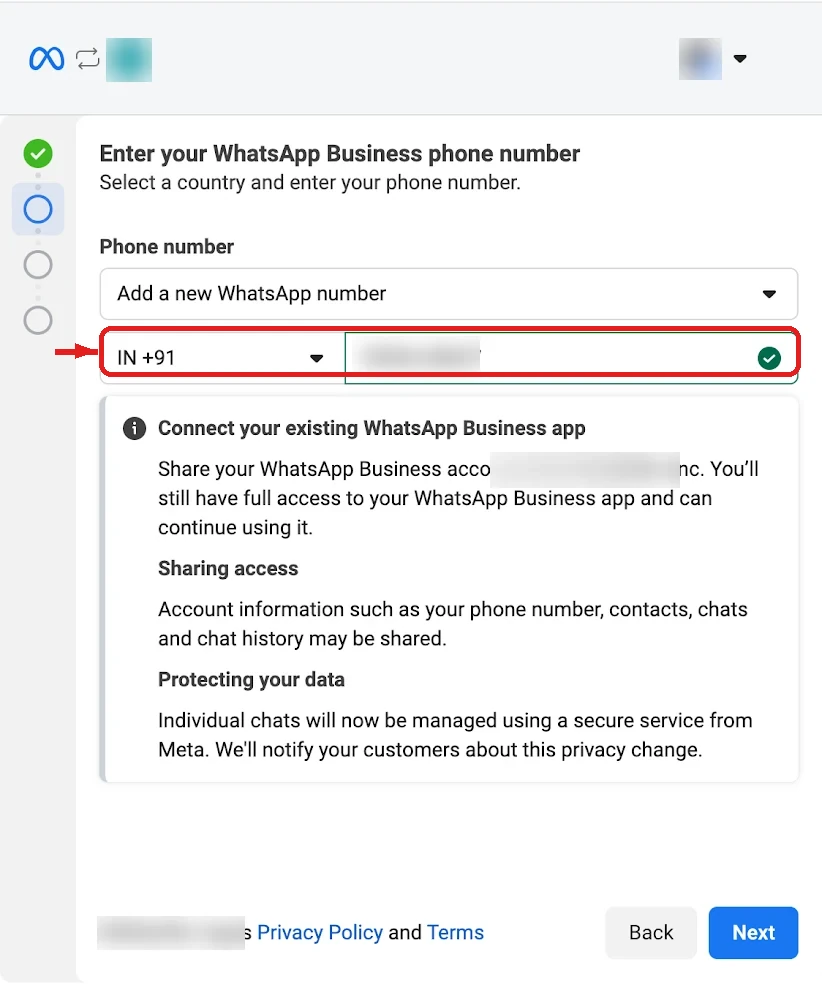Click the sync arrows icon beside Meta logo
Image resolution: width=822 pixels, height=987 pixels.
87,59
